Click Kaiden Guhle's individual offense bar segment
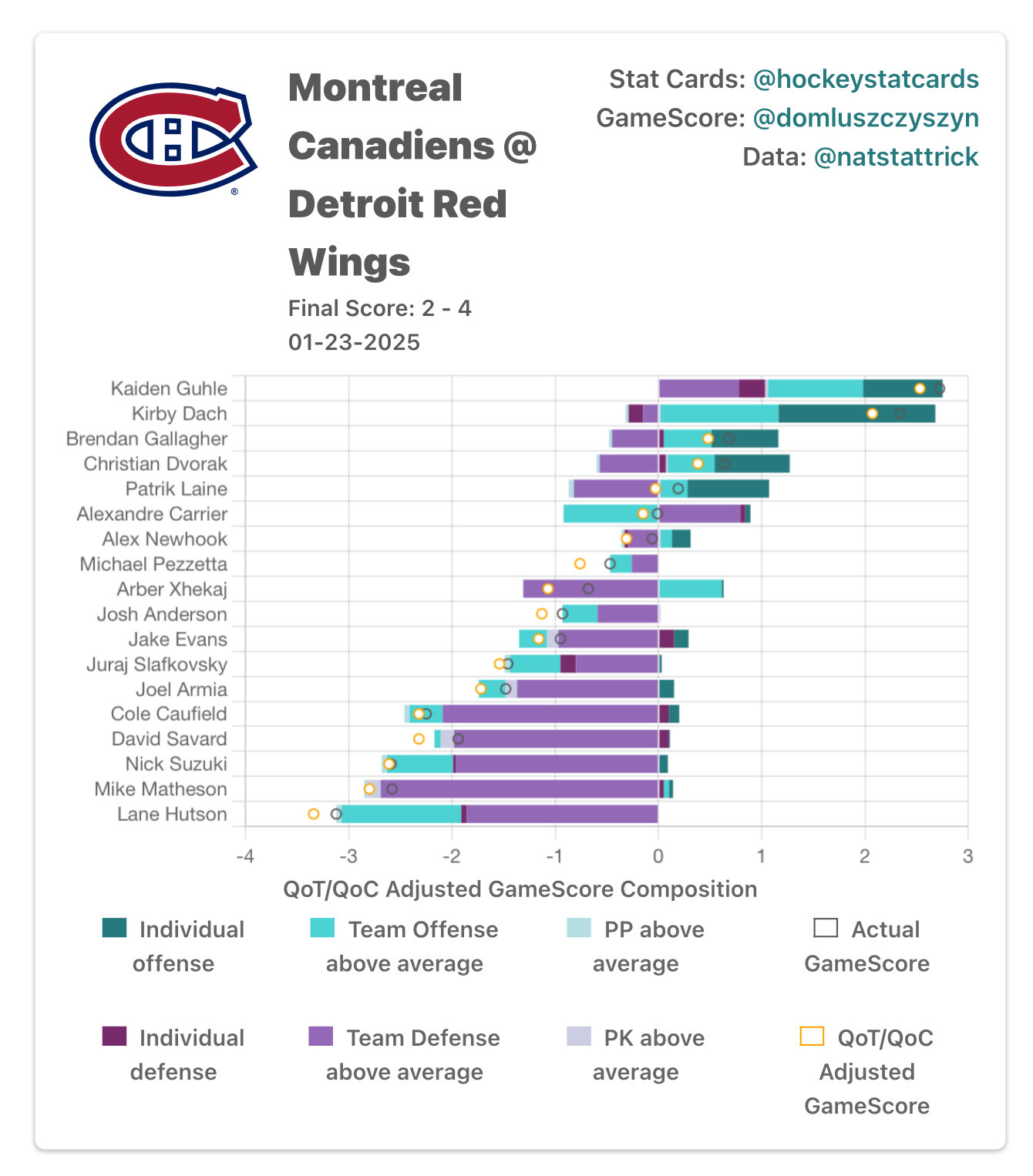The image size is (1033, 1176). tap(903, 388)
